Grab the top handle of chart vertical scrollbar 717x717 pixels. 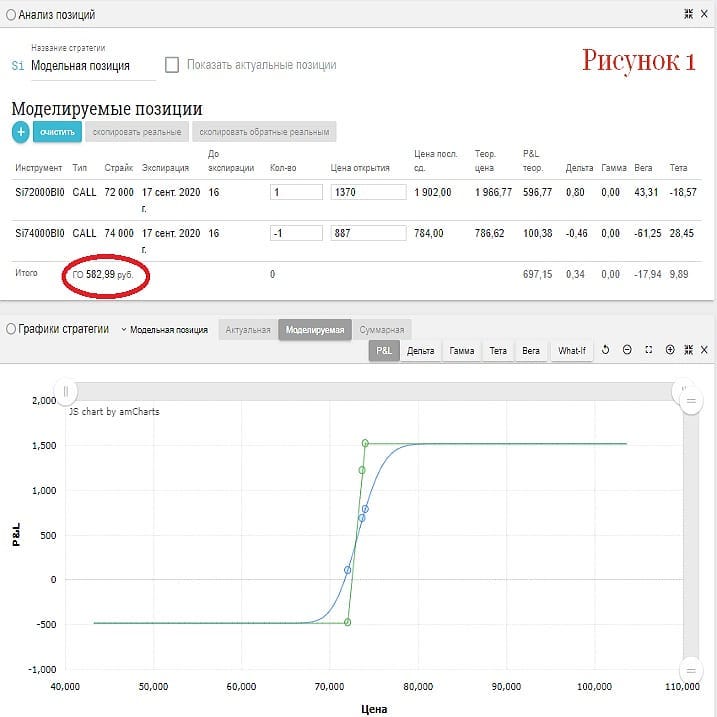coord(691,401)
